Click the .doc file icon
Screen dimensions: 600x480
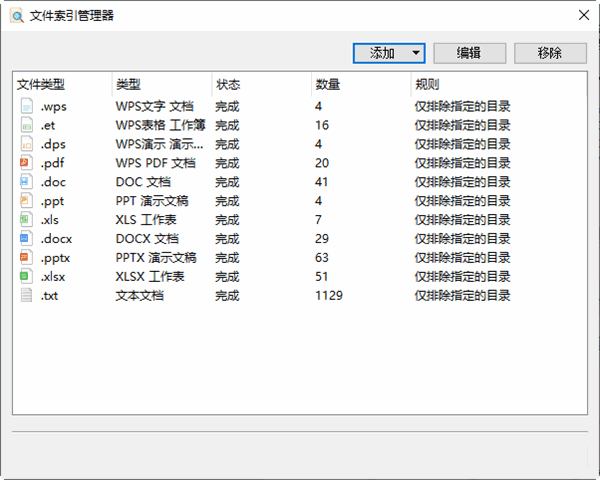pos(26,182)
